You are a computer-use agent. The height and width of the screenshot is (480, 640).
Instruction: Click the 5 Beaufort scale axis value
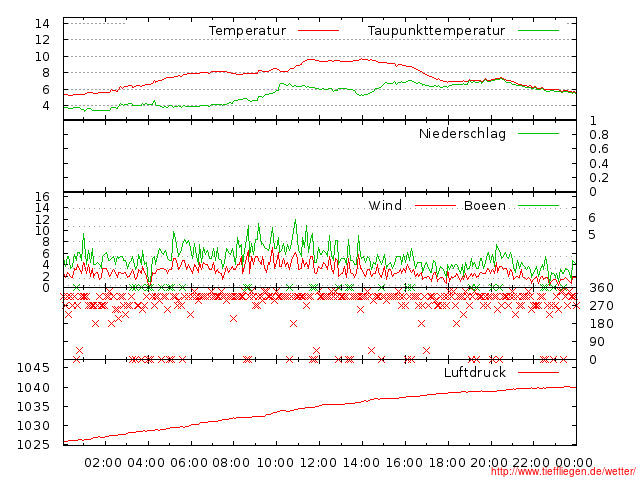[x=592, y=235]
